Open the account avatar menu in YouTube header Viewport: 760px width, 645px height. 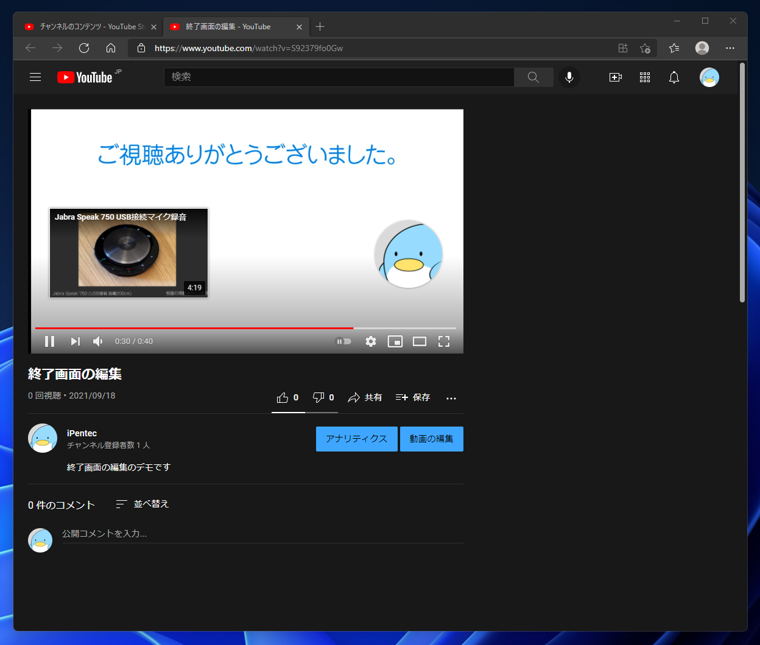709,78
